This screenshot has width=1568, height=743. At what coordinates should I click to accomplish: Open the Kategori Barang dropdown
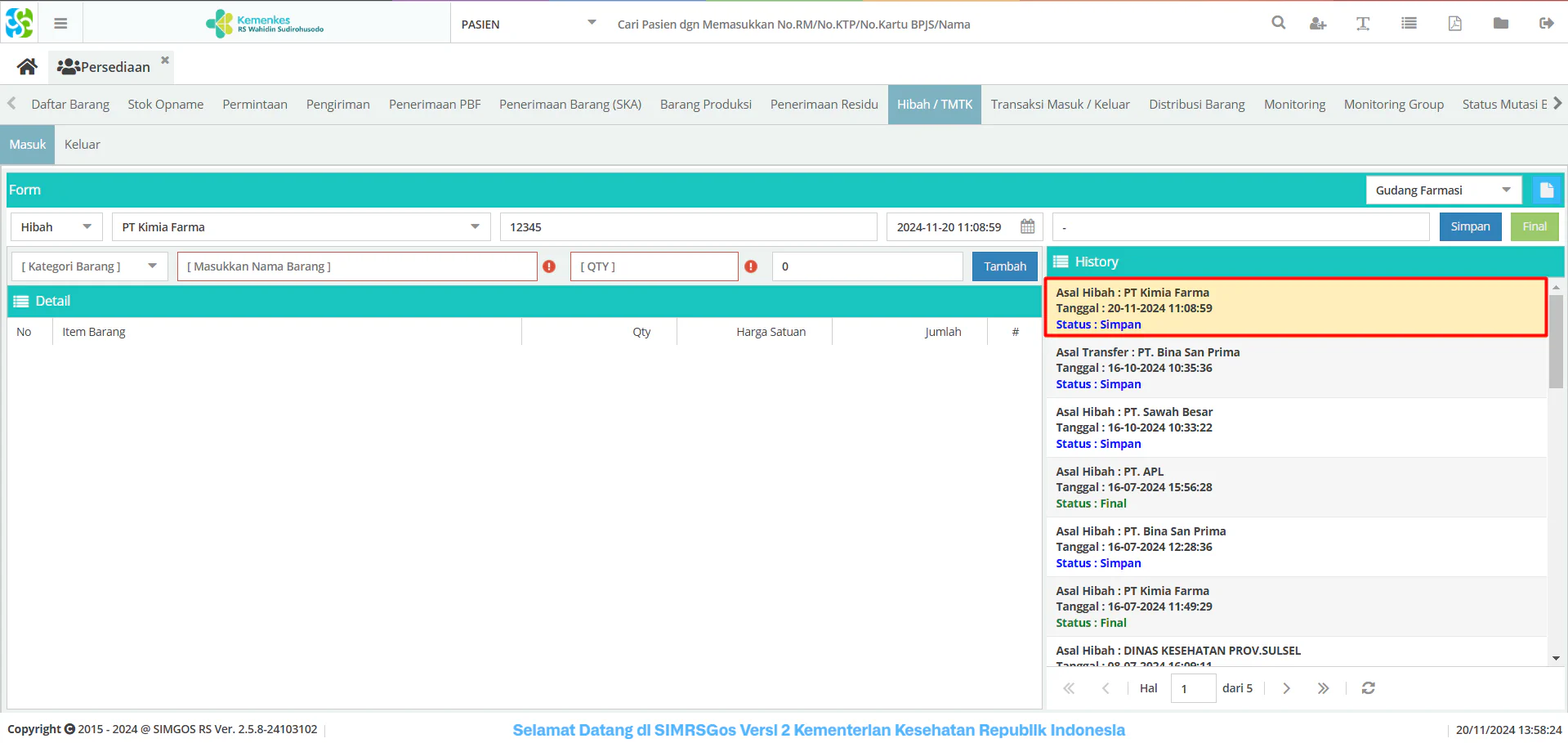(152, 266)
